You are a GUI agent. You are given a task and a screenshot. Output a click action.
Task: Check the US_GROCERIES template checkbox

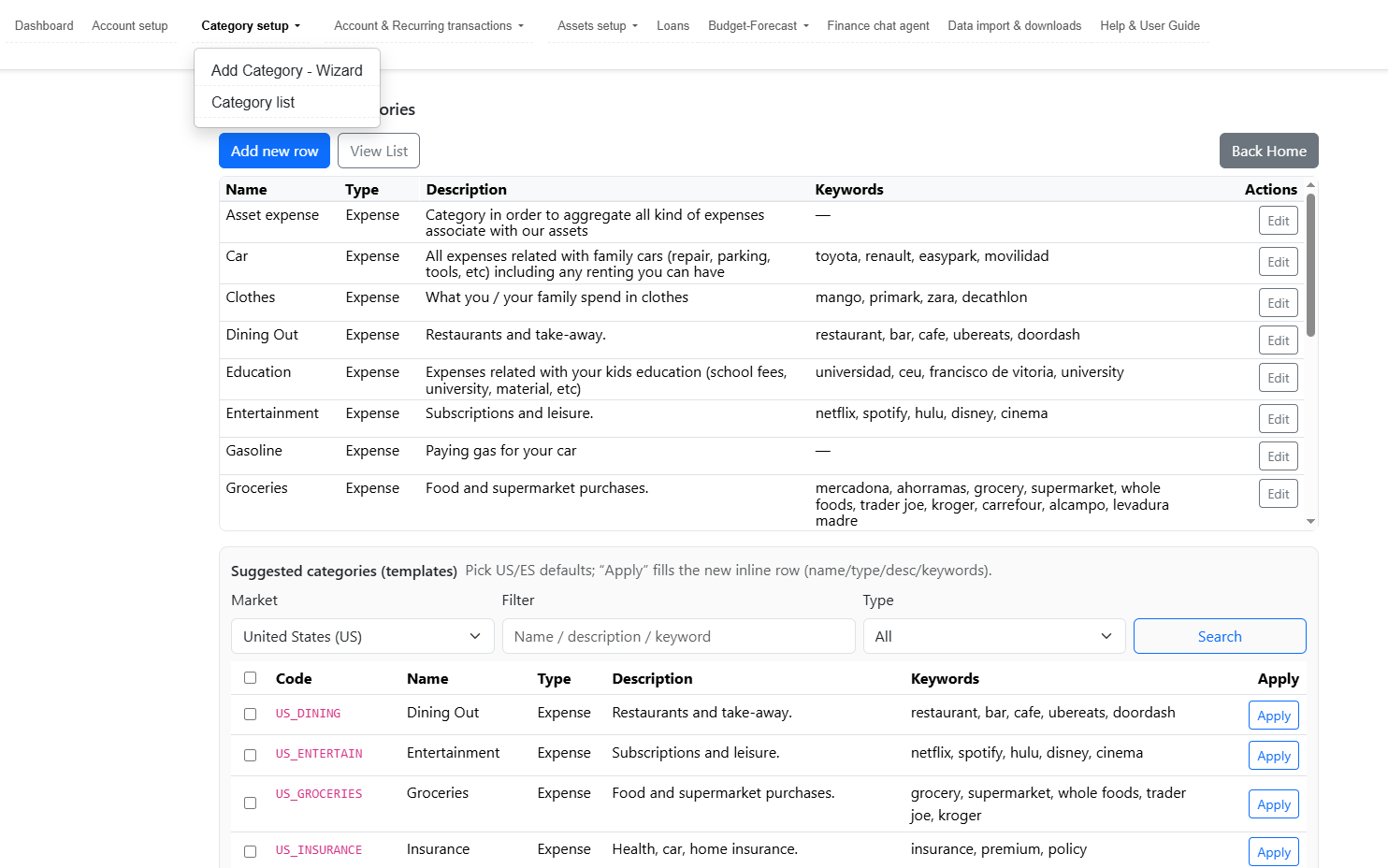click(250, 803)
